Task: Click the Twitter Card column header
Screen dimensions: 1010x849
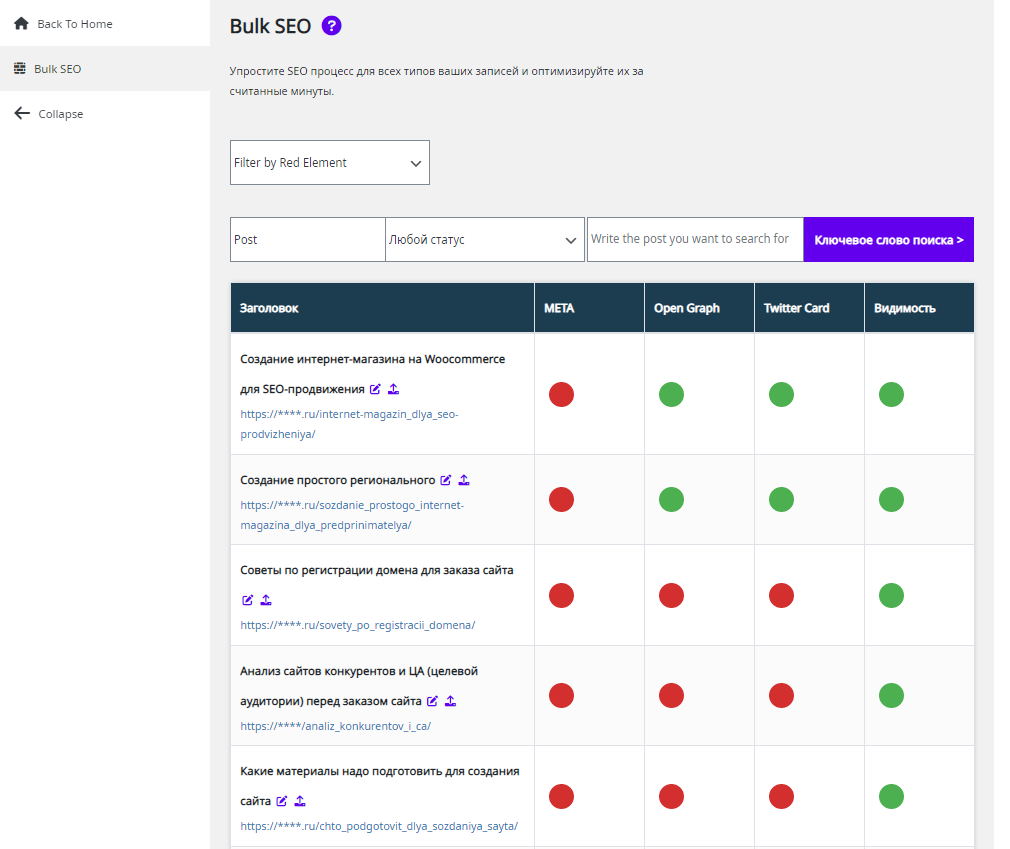Action: point(809,308)
